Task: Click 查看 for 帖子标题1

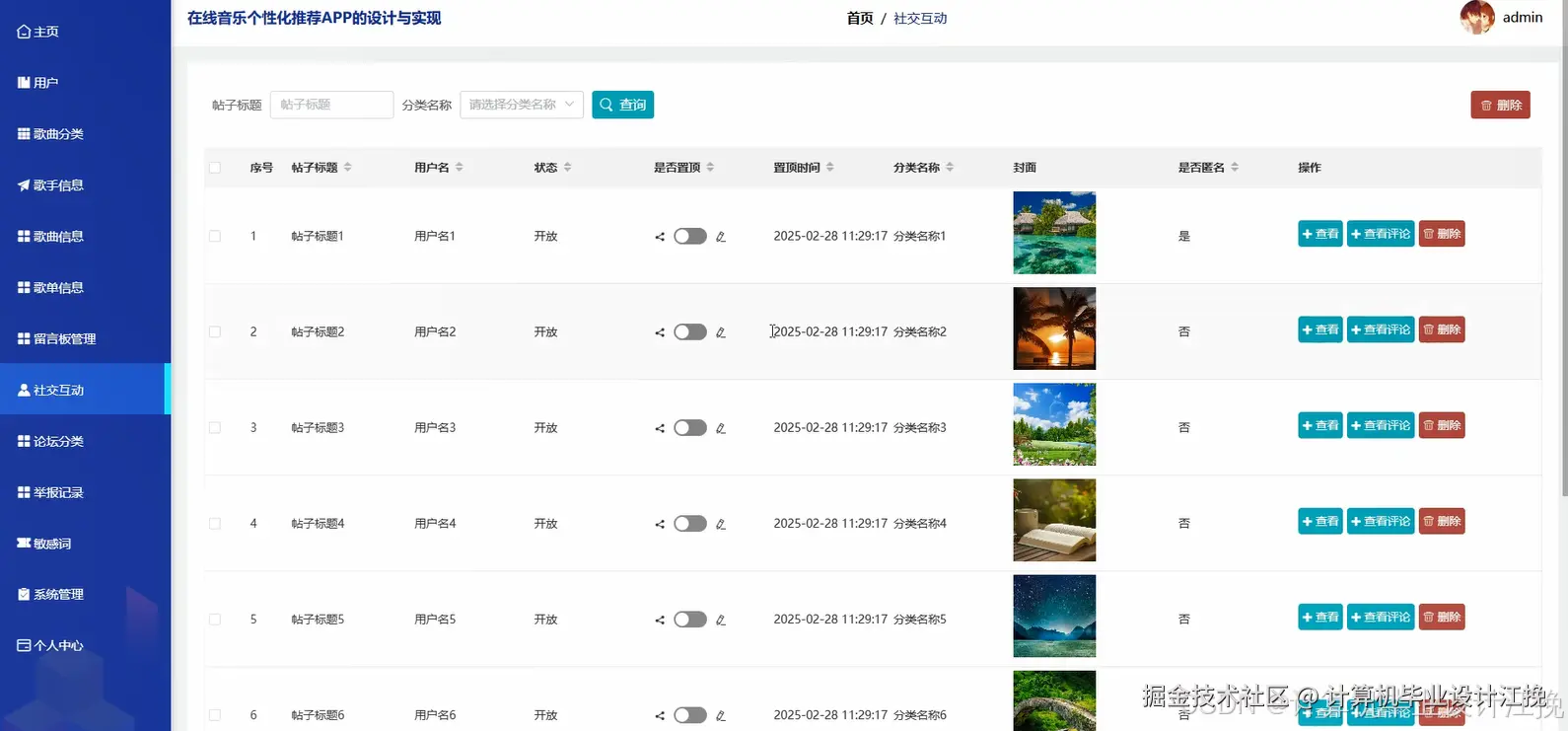Action: (x=1319, y=234)
